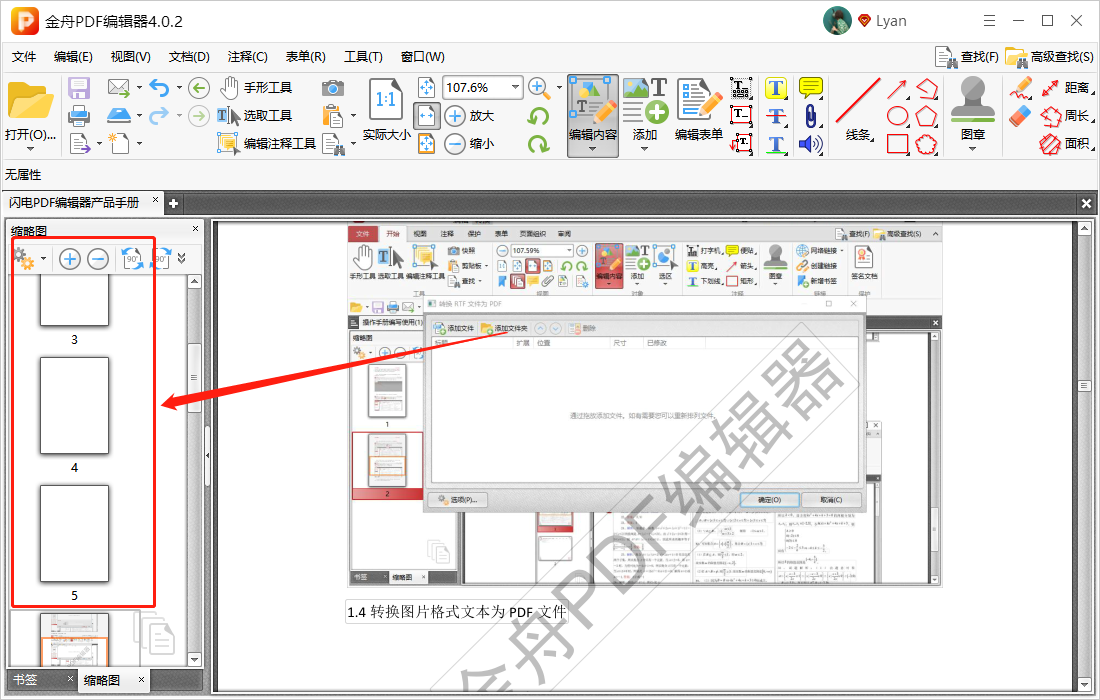Expand the New Document dropdown arrow
Viewport: 1100px width, 700px height.
coord(140,144)
